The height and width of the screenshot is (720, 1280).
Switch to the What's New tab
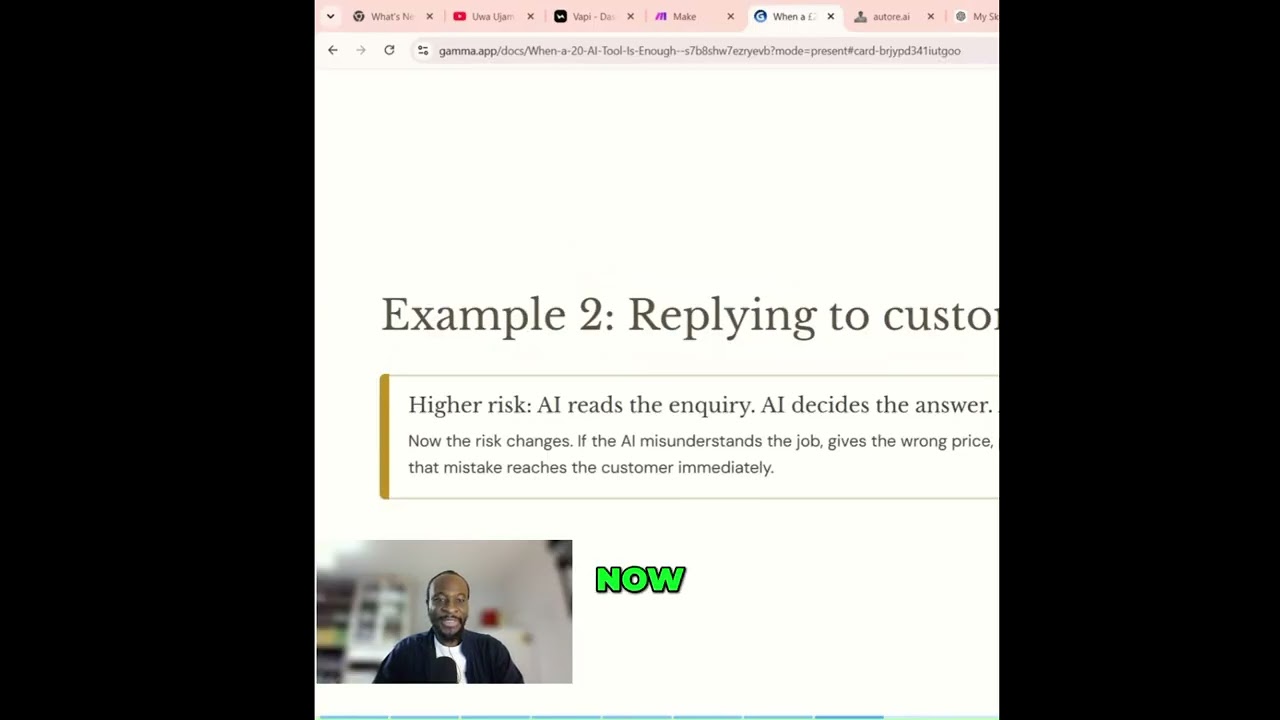point(392,16)
